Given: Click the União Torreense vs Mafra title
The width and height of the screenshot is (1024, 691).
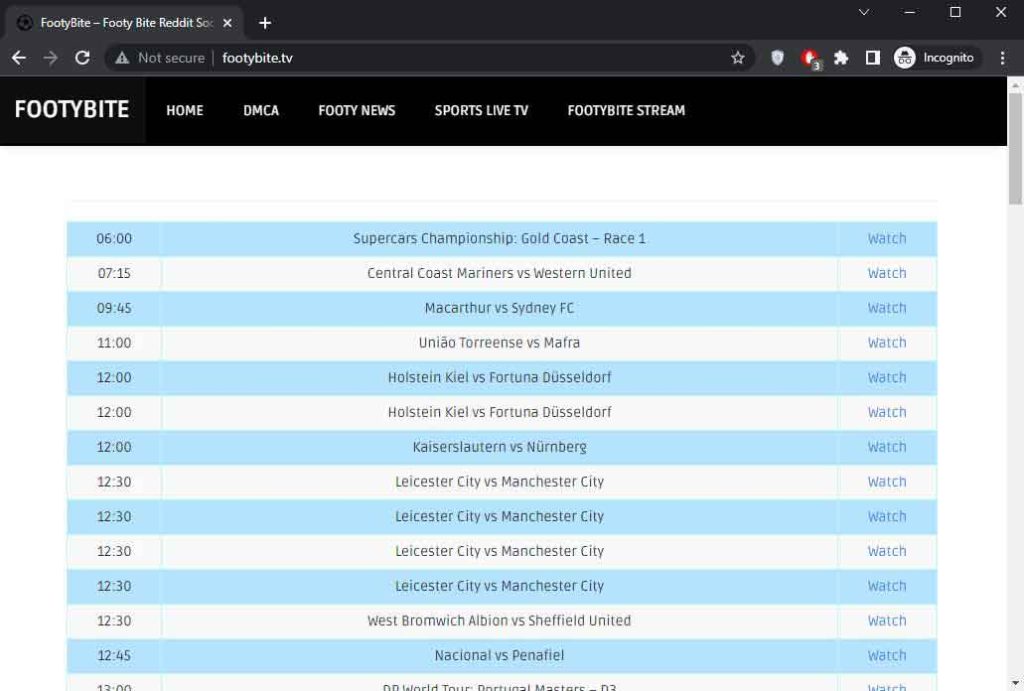Looking at the screenshot, I should pos(500,342).
